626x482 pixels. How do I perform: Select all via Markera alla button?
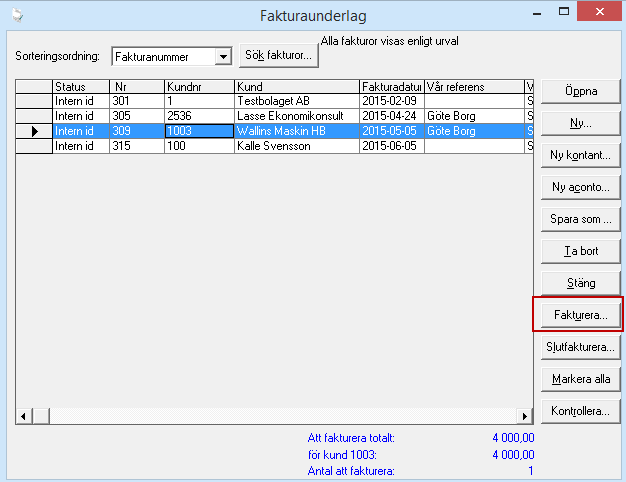pos(580,379)
